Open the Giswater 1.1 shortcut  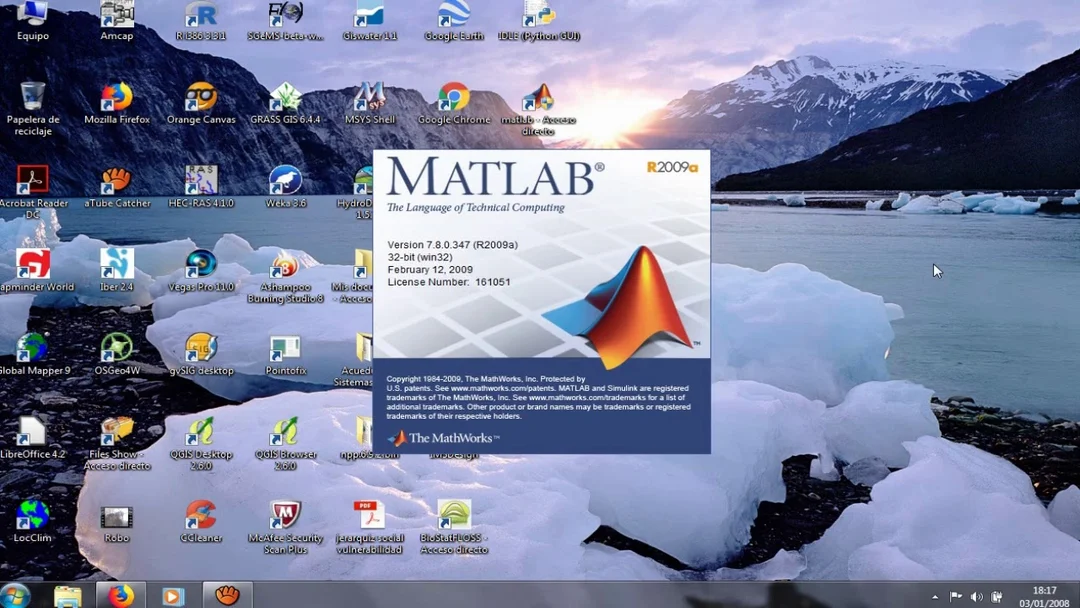pyautogui.click(x=370, y=21)
